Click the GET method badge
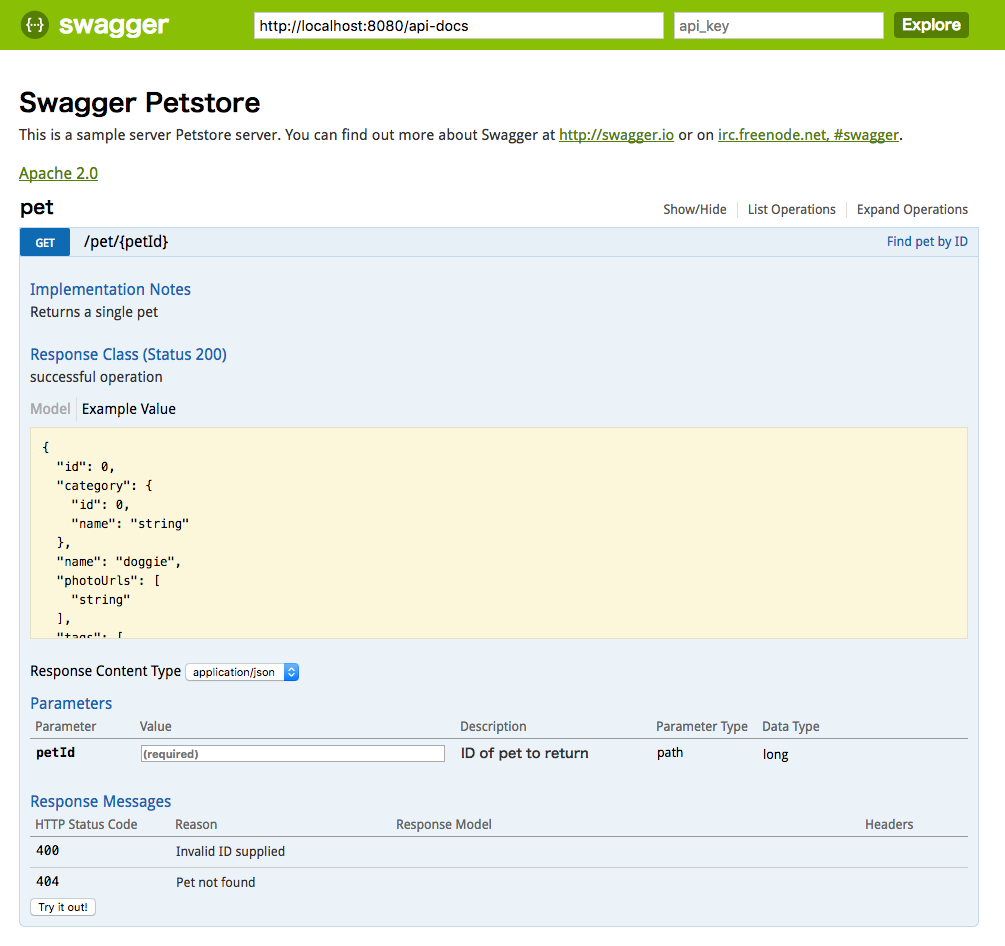The width and height of the screenshot is (1005, 946). tap(45, 242)
